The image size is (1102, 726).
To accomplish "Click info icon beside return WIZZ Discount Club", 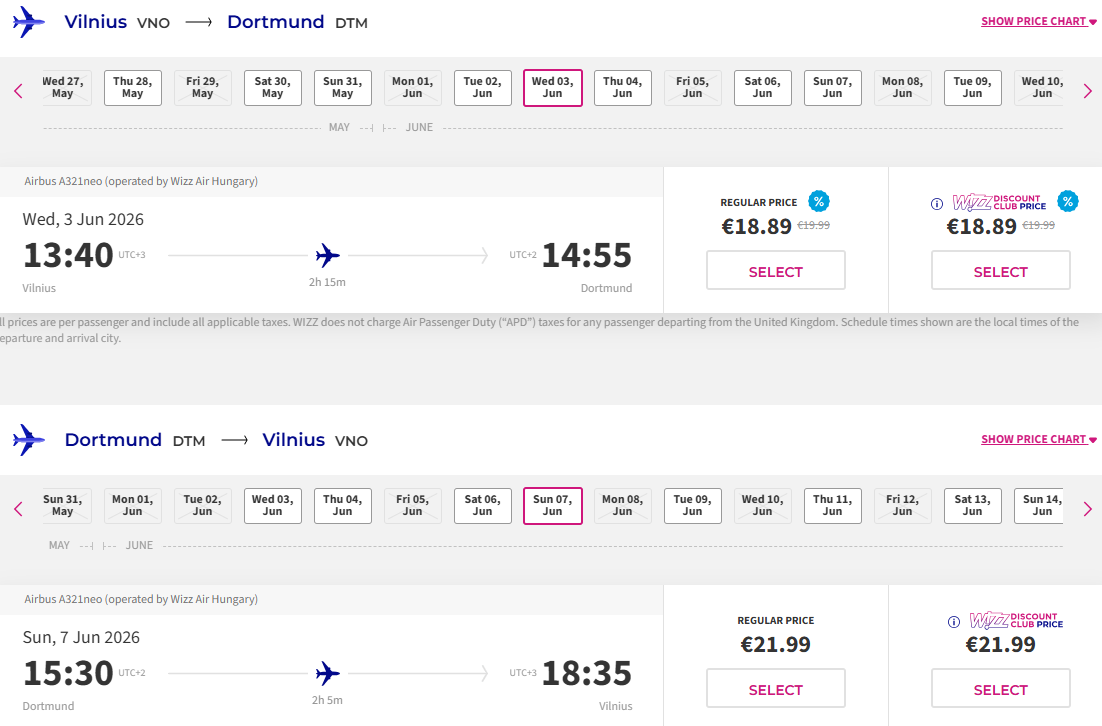I will tap(954, 621).
